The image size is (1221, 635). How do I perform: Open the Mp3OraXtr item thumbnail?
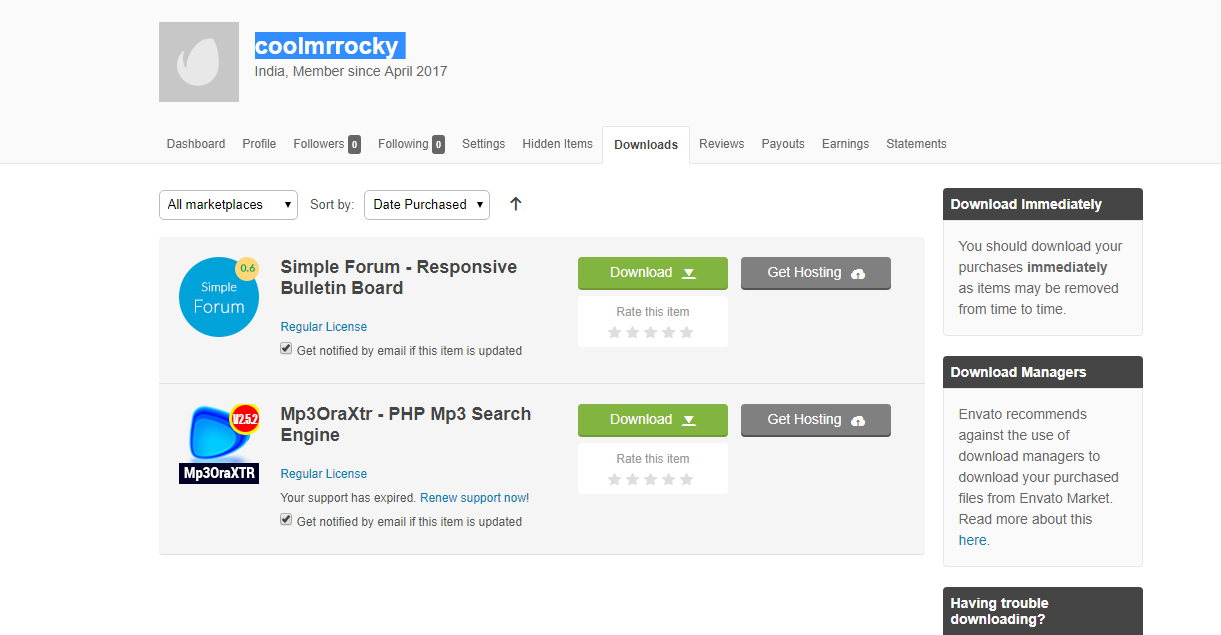(x=219, y=444)
